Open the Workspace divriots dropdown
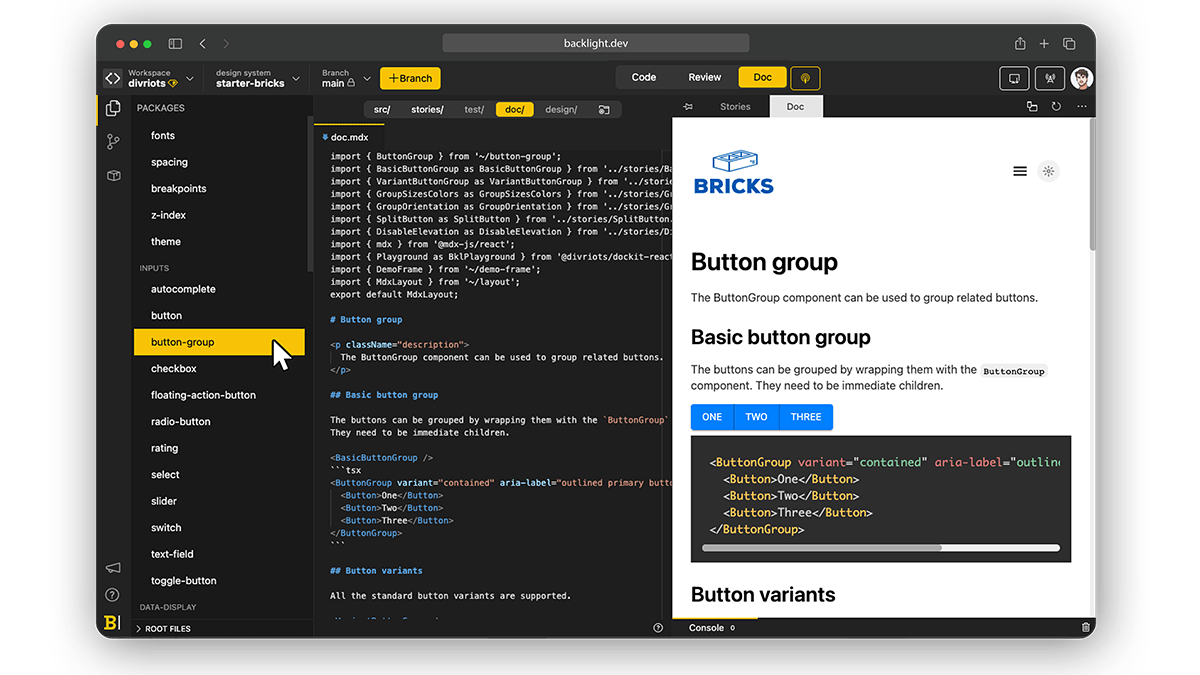The width and height of the screenshot is (1200, 675). tap(150, 78)
